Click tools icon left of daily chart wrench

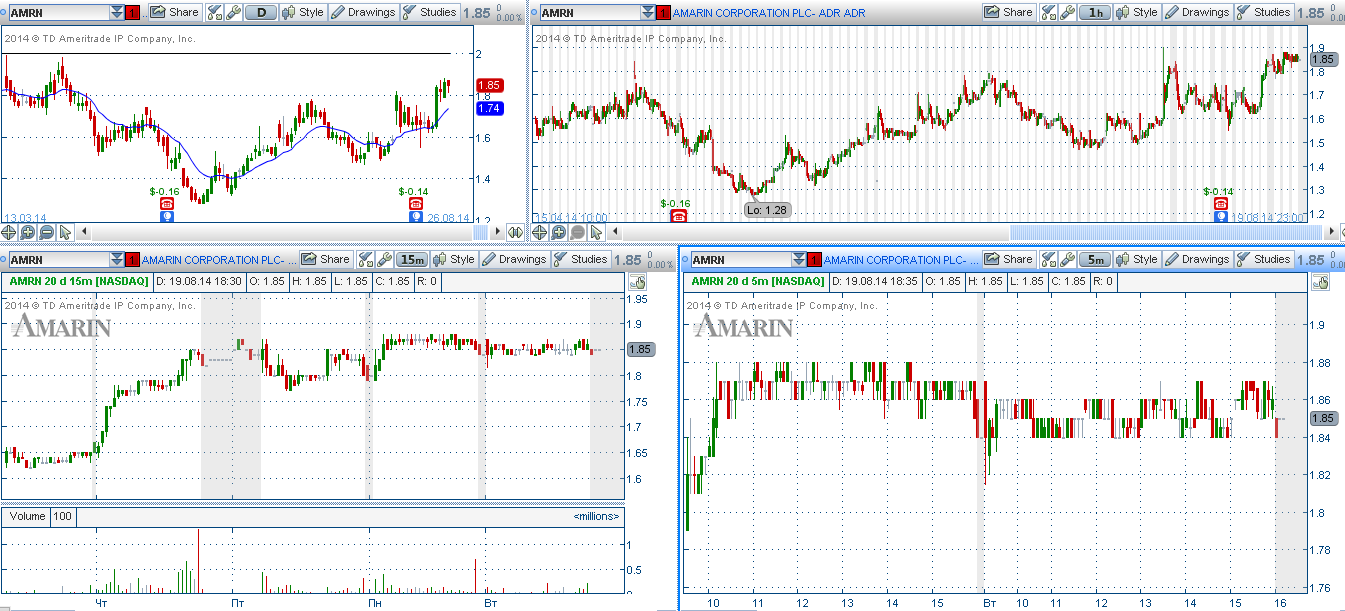pos(216,13)
